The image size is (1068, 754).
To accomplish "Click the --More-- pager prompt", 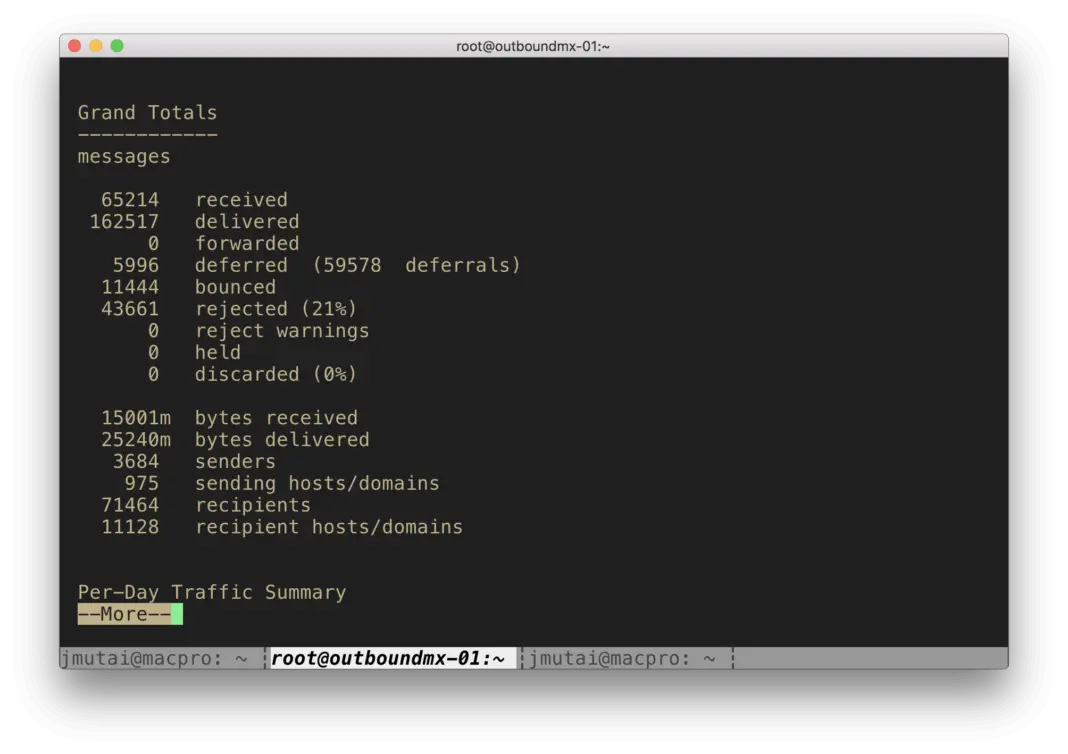I will pyautogui.click(x=124, y=614).
